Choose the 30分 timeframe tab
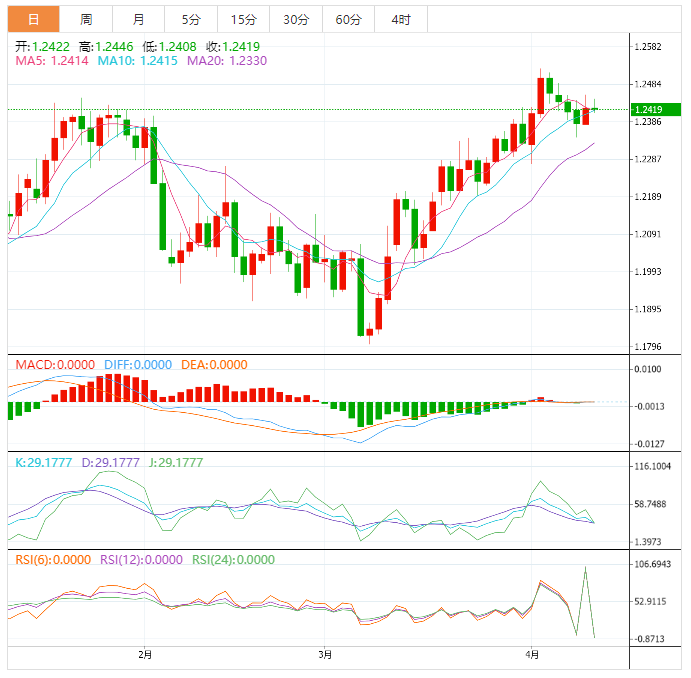This screenshot has width=691, height=678. (296, 19)
